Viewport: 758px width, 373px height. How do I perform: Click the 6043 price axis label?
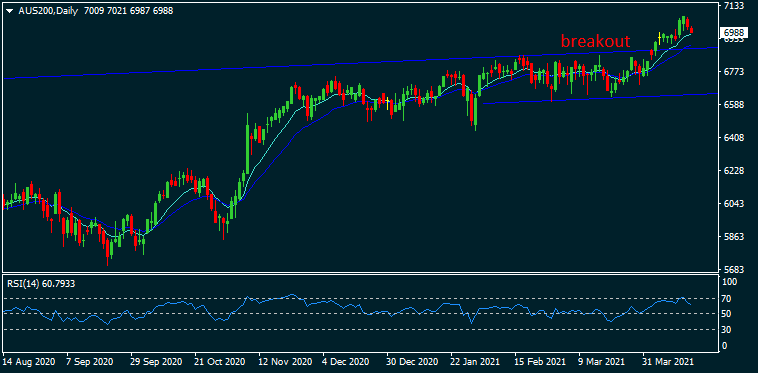coord(733,204)
